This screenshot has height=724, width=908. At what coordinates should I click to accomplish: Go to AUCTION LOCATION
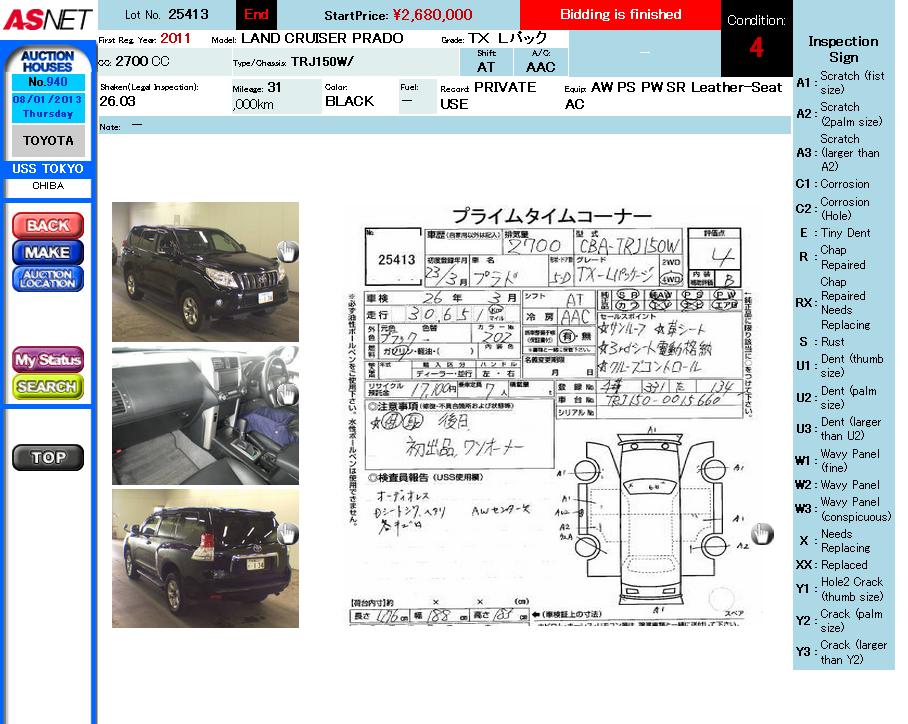point(47,279)
